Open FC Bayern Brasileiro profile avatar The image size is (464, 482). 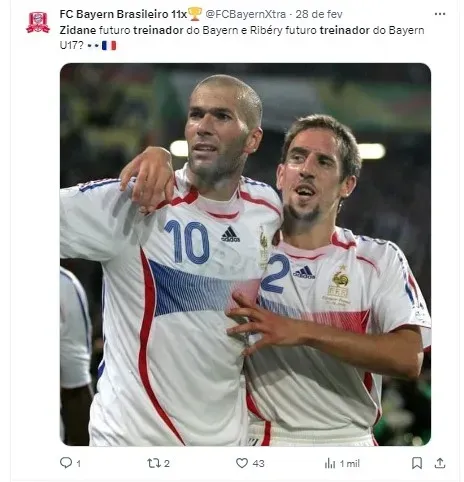38,22
